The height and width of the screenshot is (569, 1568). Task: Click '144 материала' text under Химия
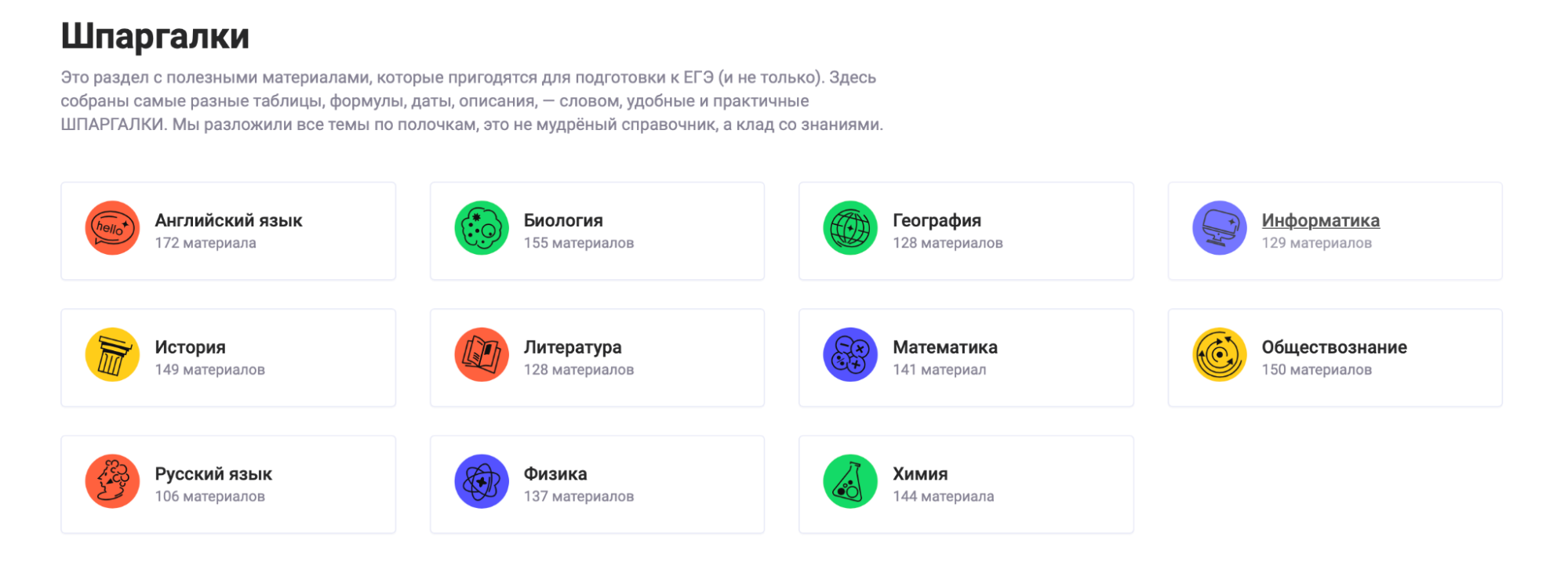point(943,496)
